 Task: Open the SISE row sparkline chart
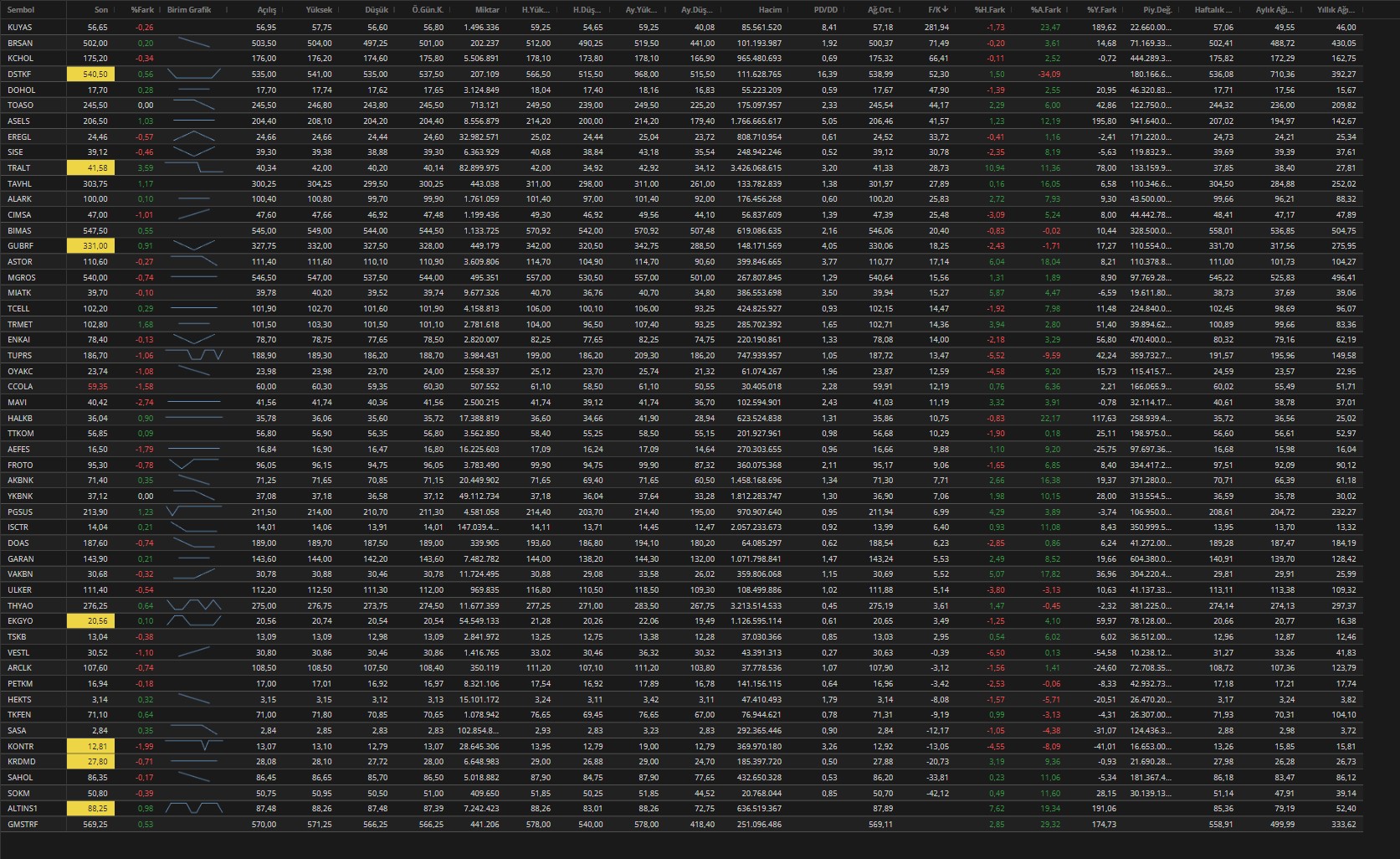pyautogui.click(x=194, y=152)
